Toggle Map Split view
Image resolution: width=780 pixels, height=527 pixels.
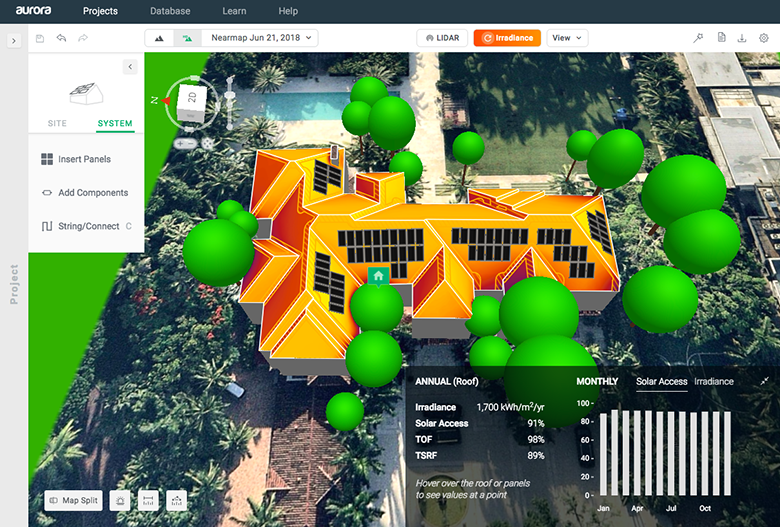74,500
